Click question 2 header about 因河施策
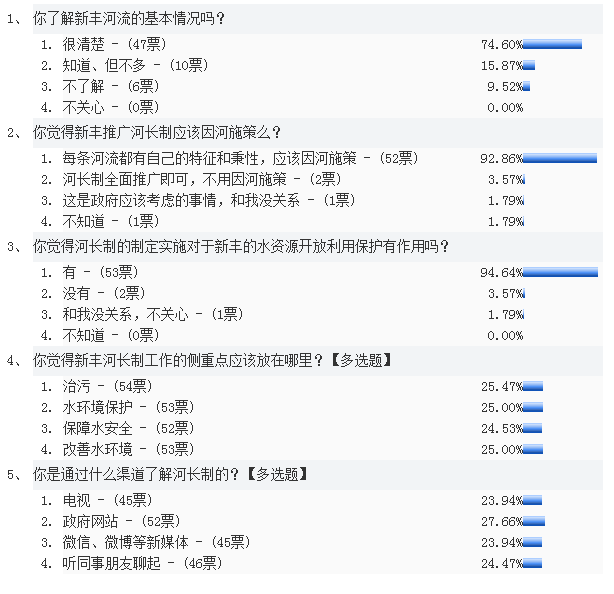This screenshot has width=614, height=594. pyautogui.click(x=157, y=133)
